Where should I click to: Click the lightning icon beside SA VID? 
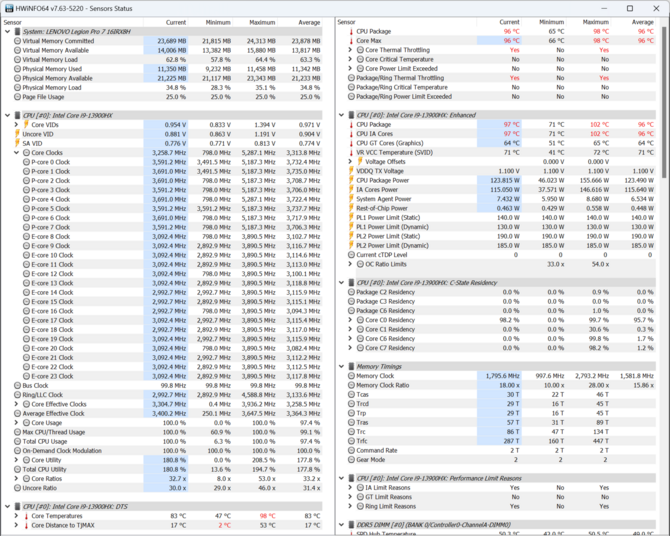click(x=17, y=143)
